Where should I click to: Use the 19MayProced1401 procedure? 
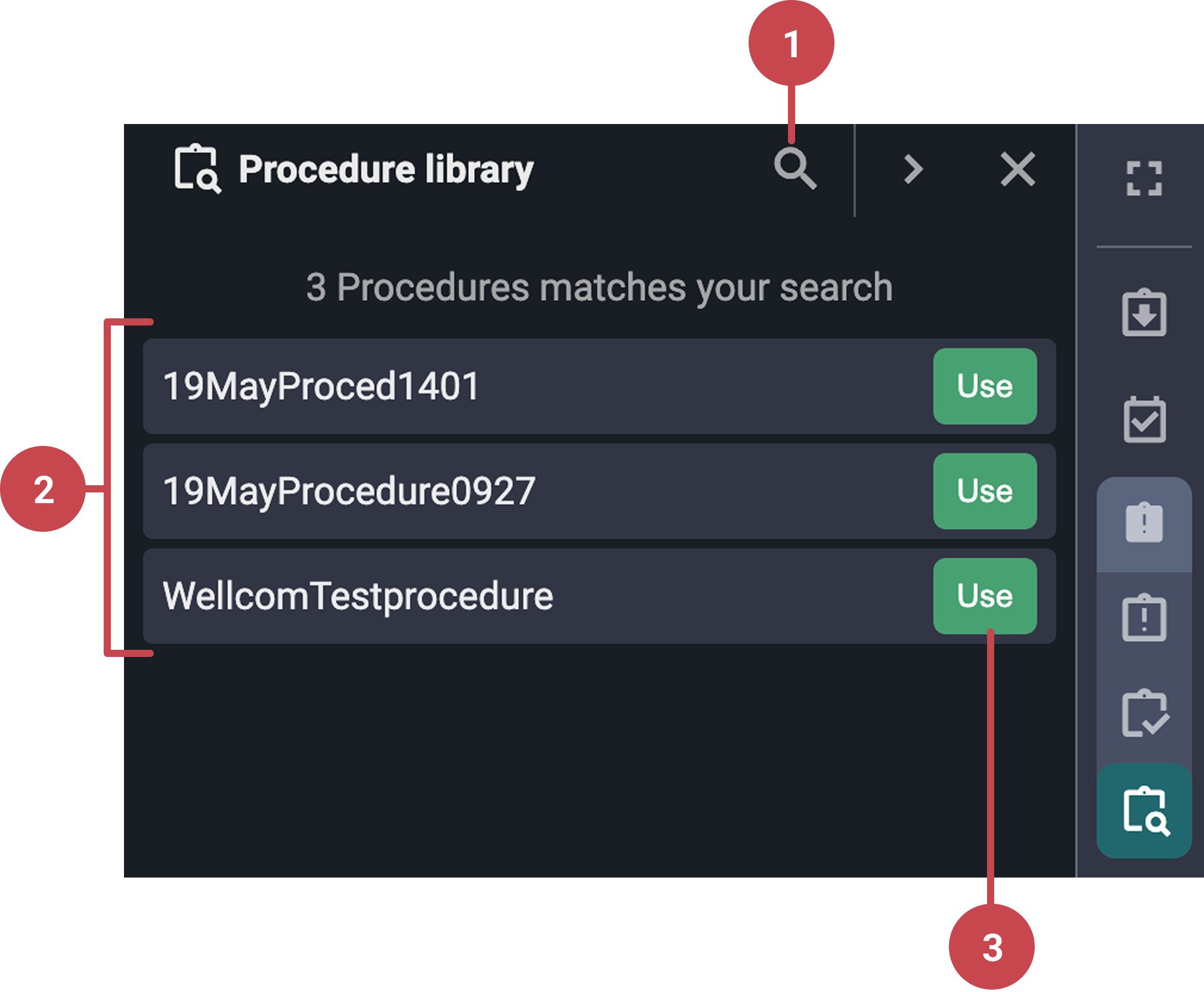click(x=985, y=386)
